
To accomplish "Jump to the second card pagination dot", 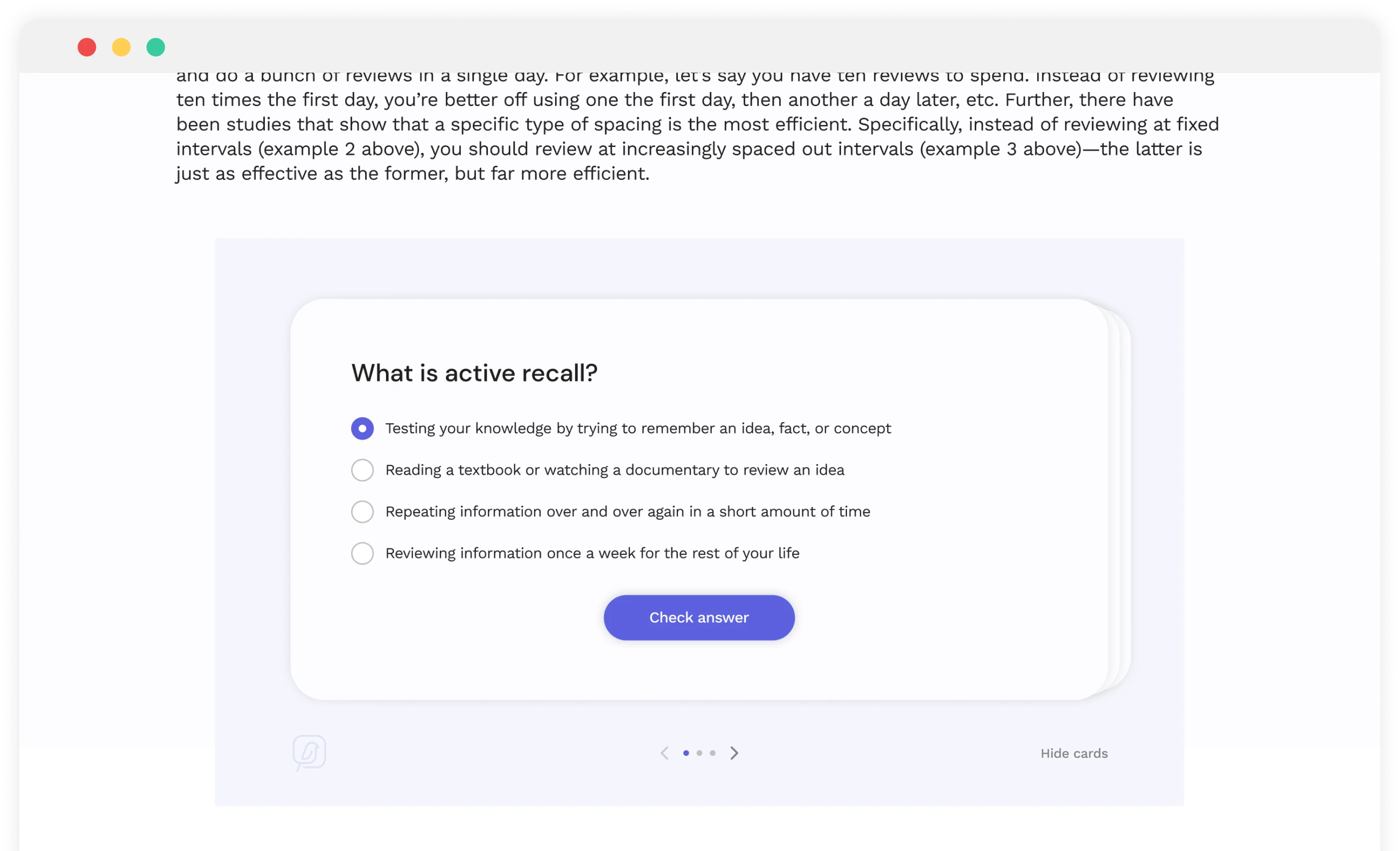I will pyautogui.click(x=699, y=752).
